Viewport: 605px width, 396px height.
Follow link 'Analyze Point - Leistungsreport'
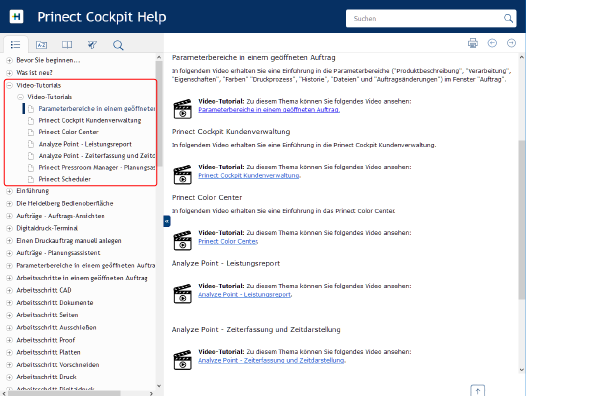(x=245, y=294)
